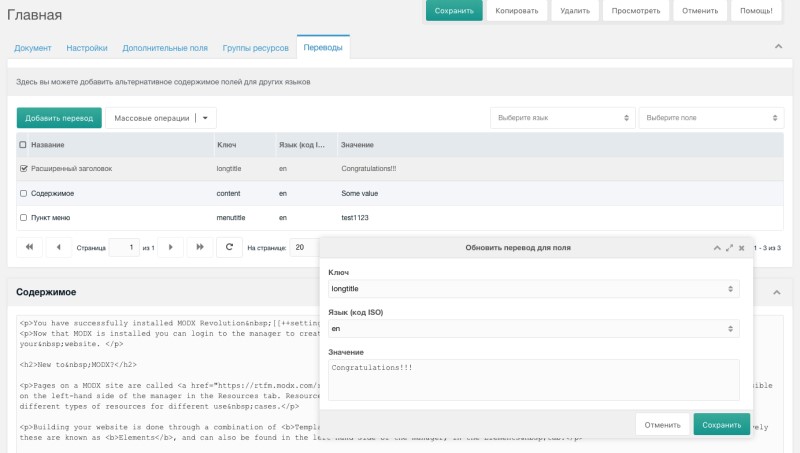Tick the Пункт меню row checkbox

(24, 217)
